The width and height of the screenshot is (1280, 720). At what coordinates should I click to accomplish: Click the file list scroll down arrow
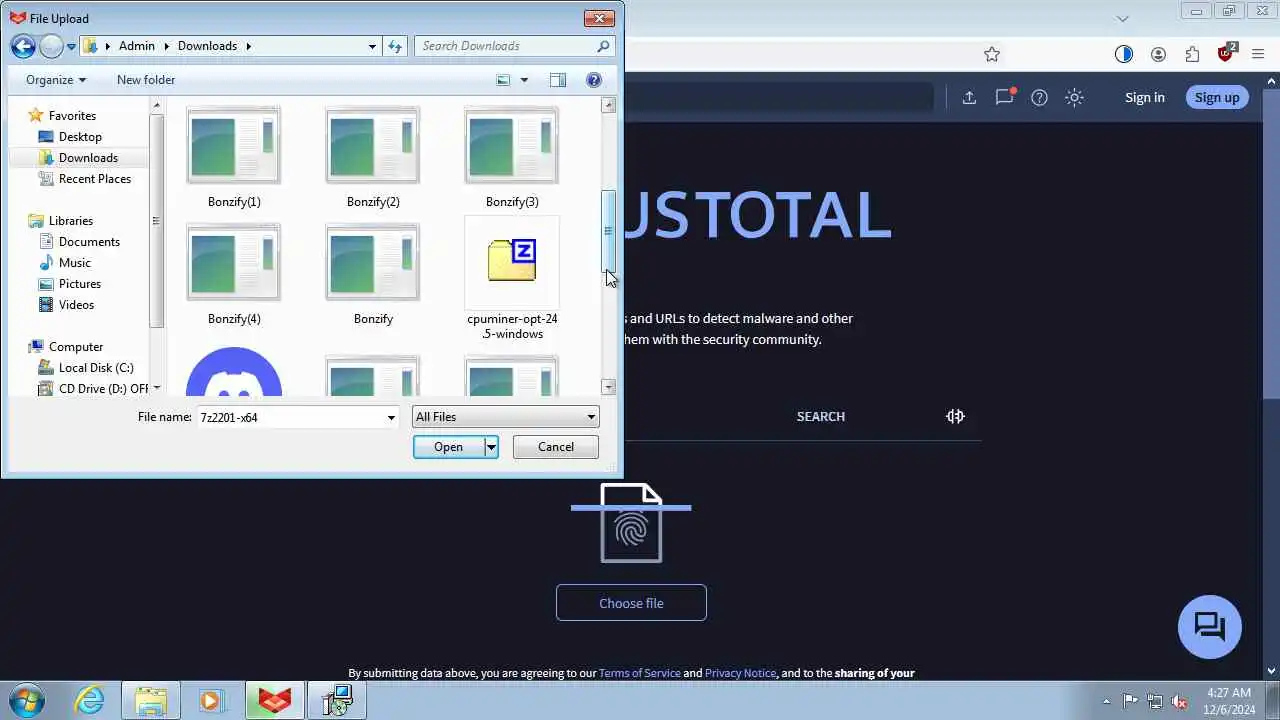pyautogui.click(x=608, y=387)
